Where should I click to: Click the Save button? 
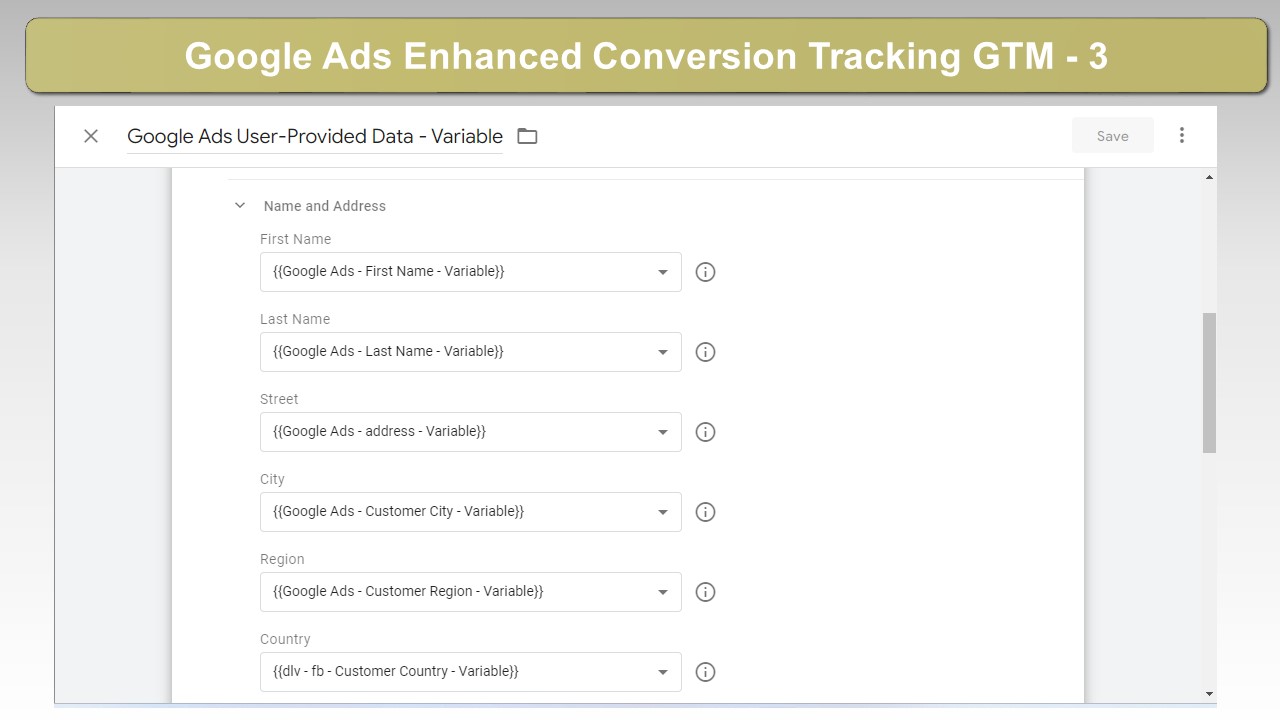click(1112, 136)
